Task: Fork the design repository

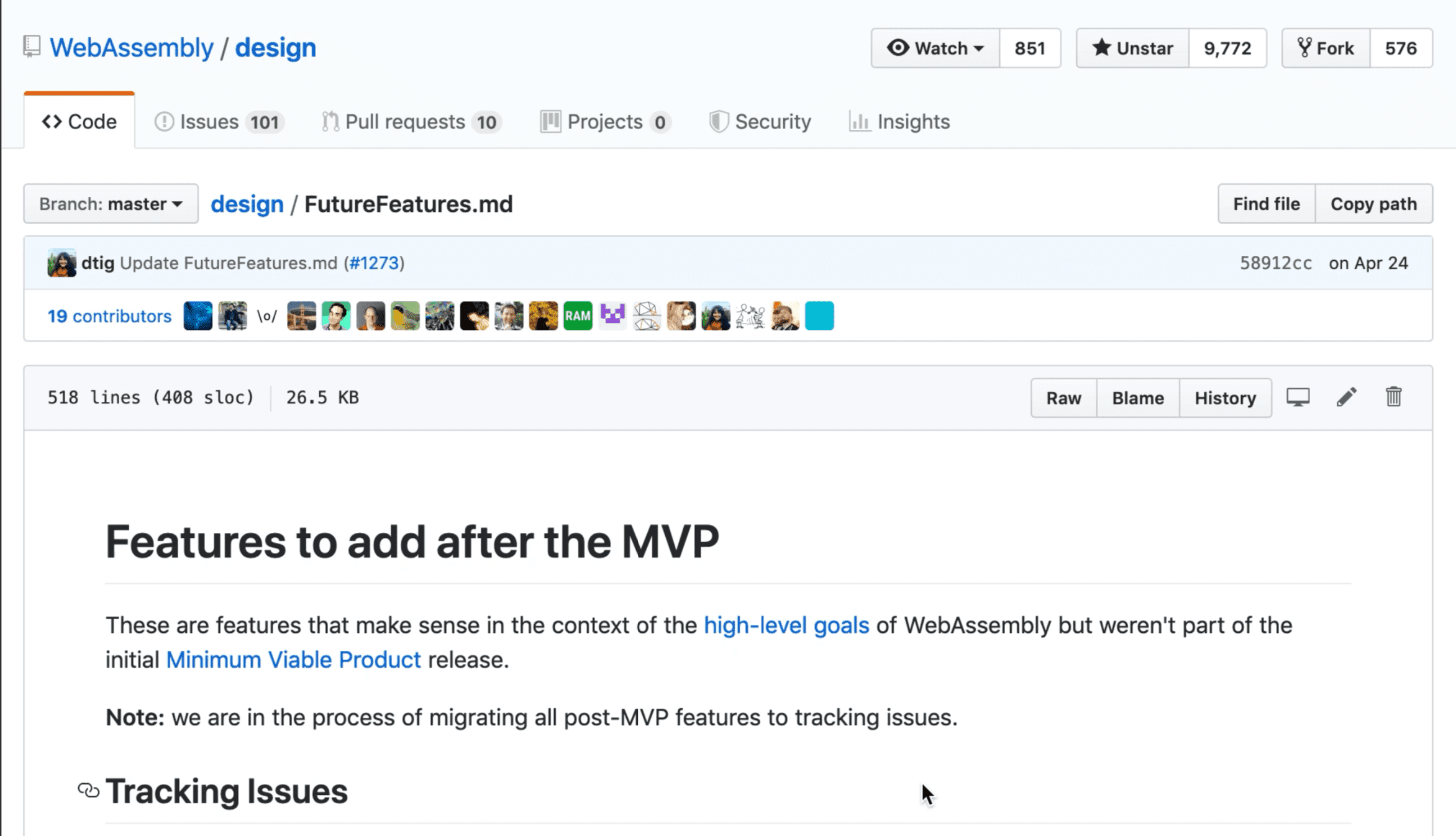Action: click(x=1326, y=48)
